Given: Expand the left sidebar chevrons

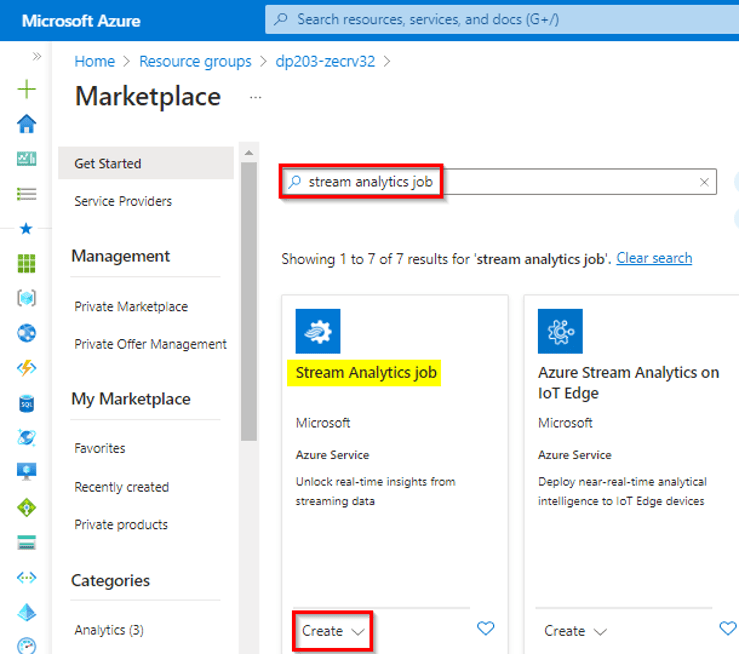Looking at the screenshot, I should pyautogui.click(x=36, y=57).
